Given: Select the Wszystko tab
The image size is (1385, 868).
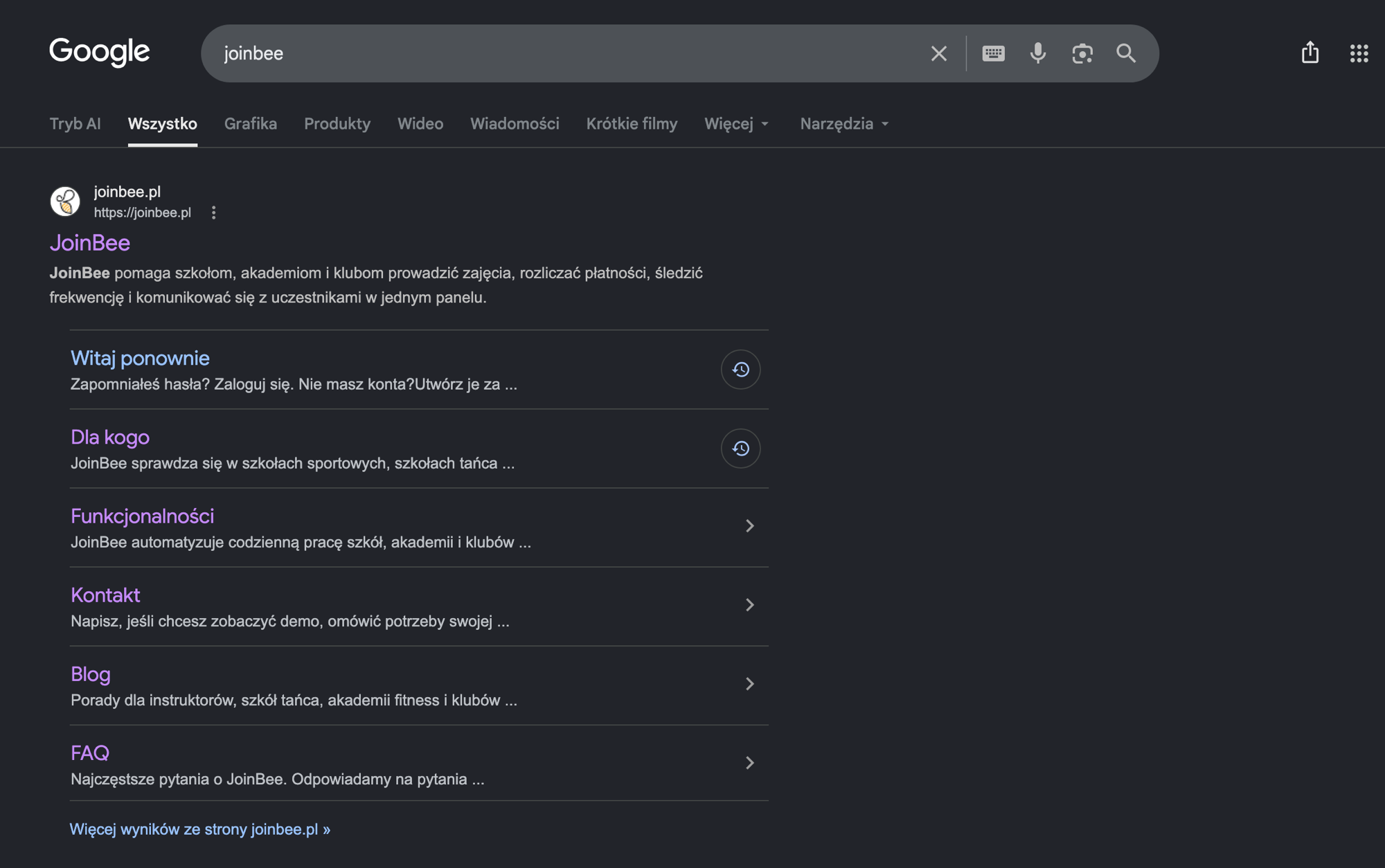Looking at the screenshot, I should click(162, 124).
